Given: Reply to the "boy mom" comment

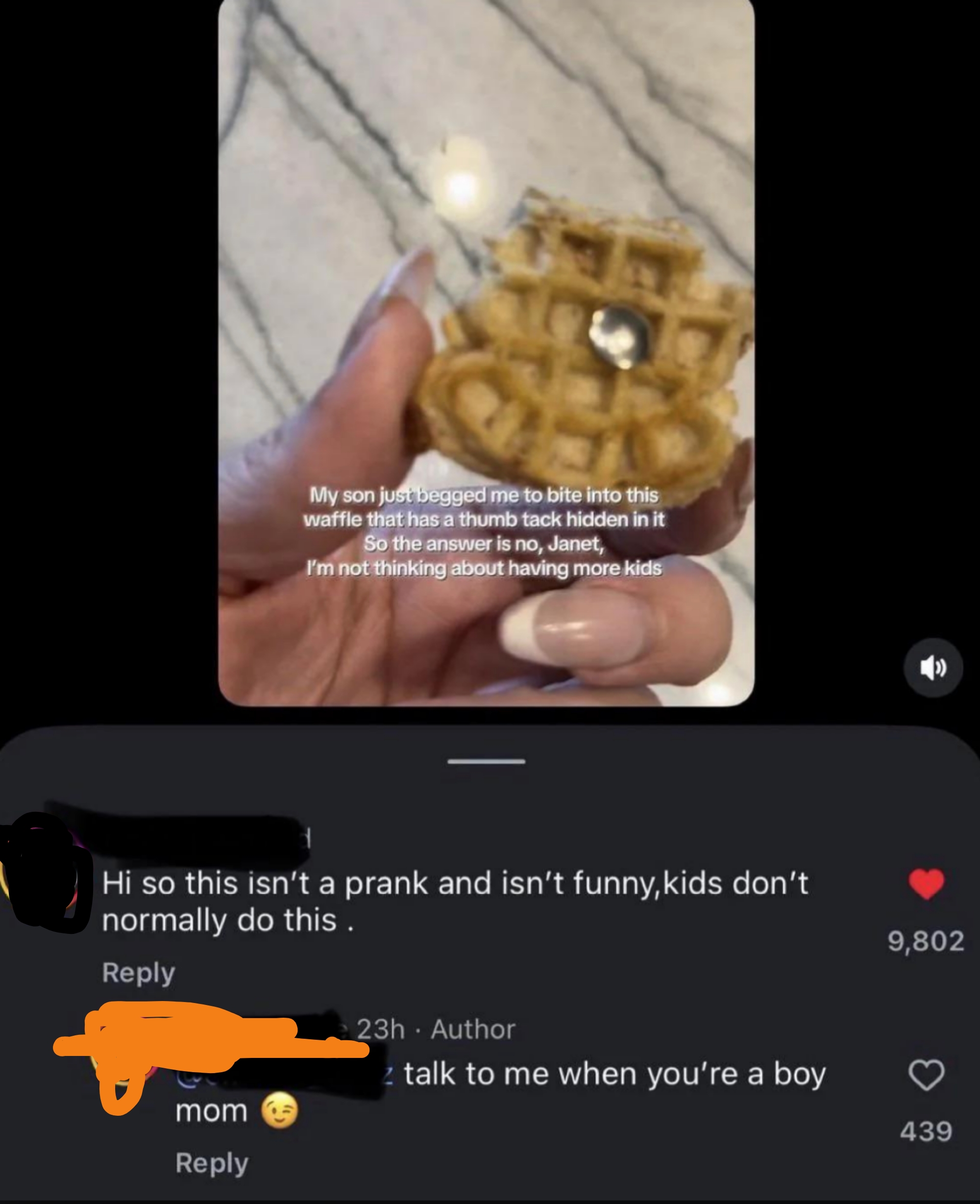Looking at the screenshot, I should click(212, 1163).
